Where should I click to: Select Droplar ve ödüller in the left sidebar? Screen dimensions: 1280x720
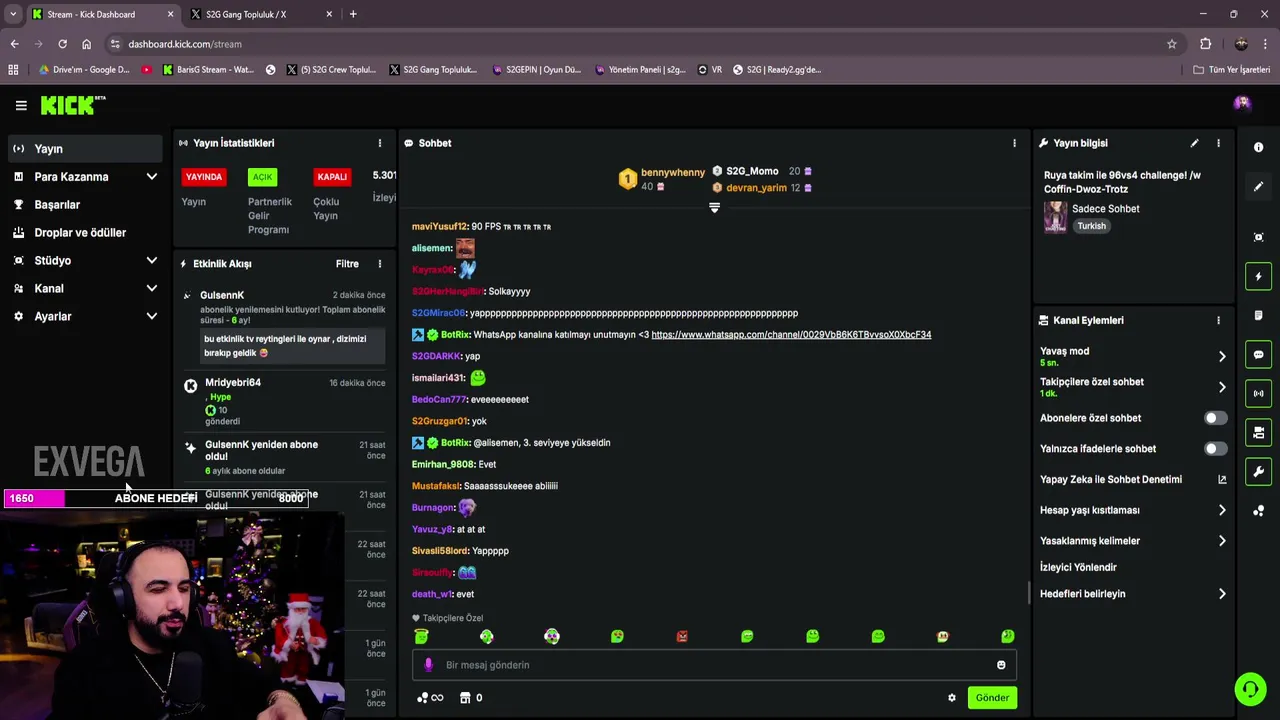point(84,232)
